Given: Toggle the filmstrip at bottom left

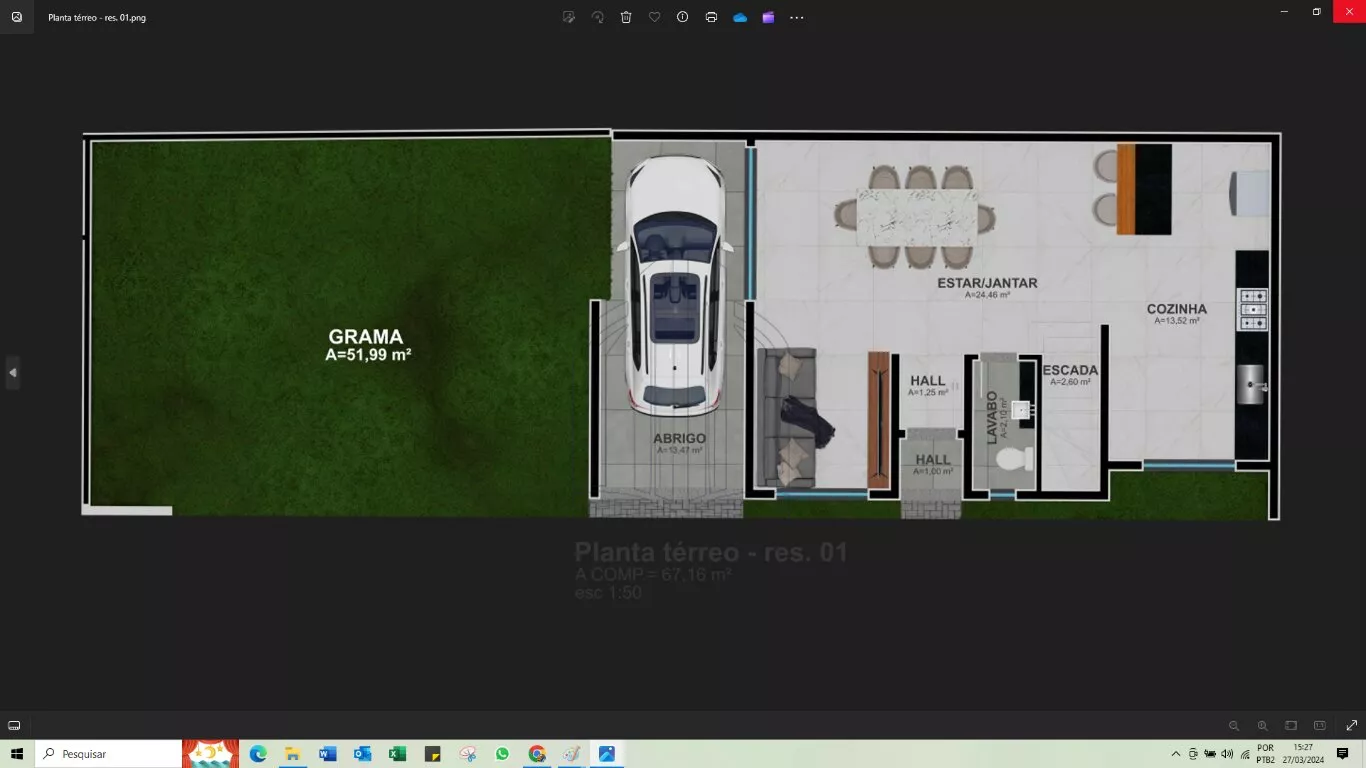Looking at the screenshot, I should coord(14,725).
